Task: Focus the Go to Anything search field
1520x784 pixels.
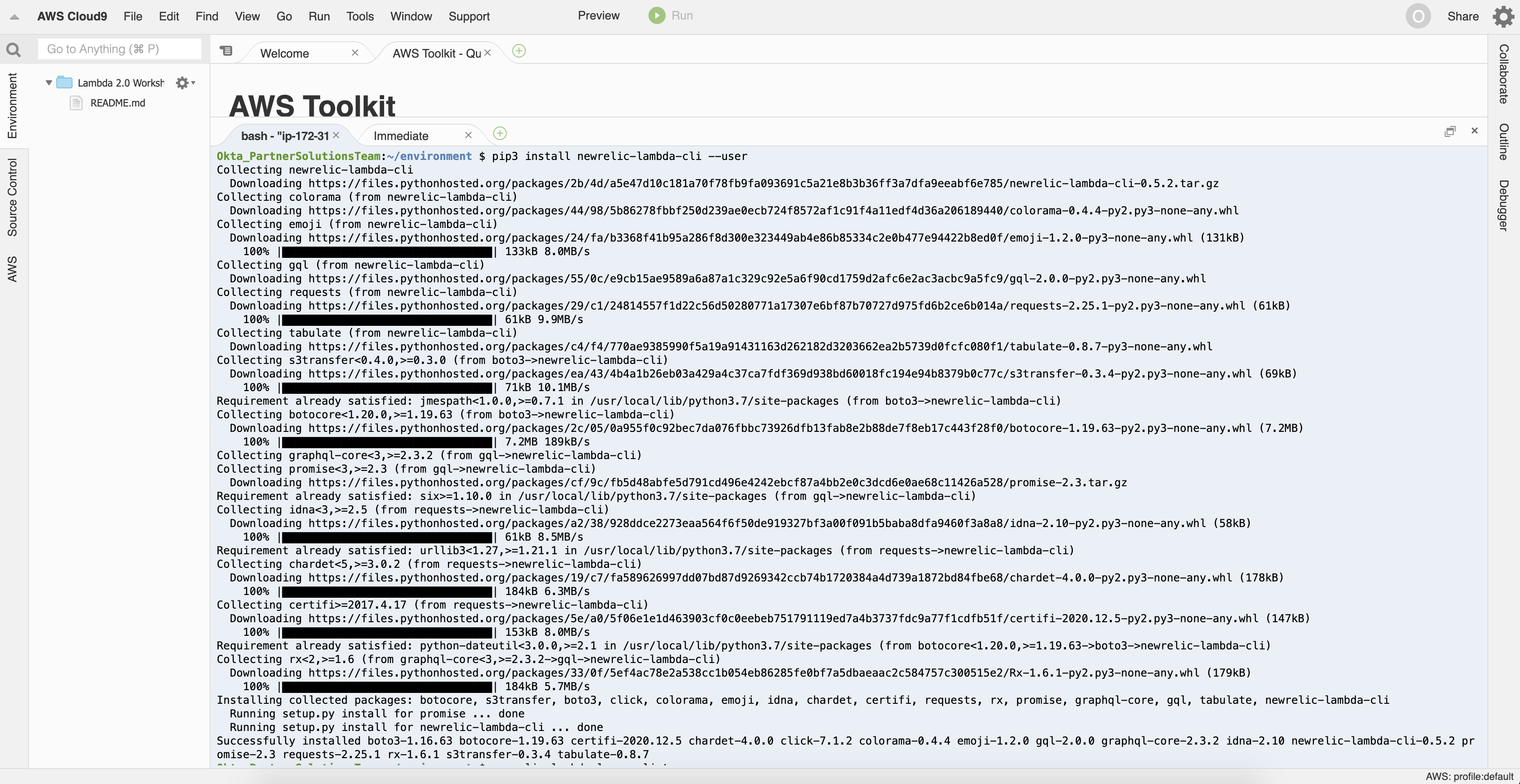Action: [119, 49]
